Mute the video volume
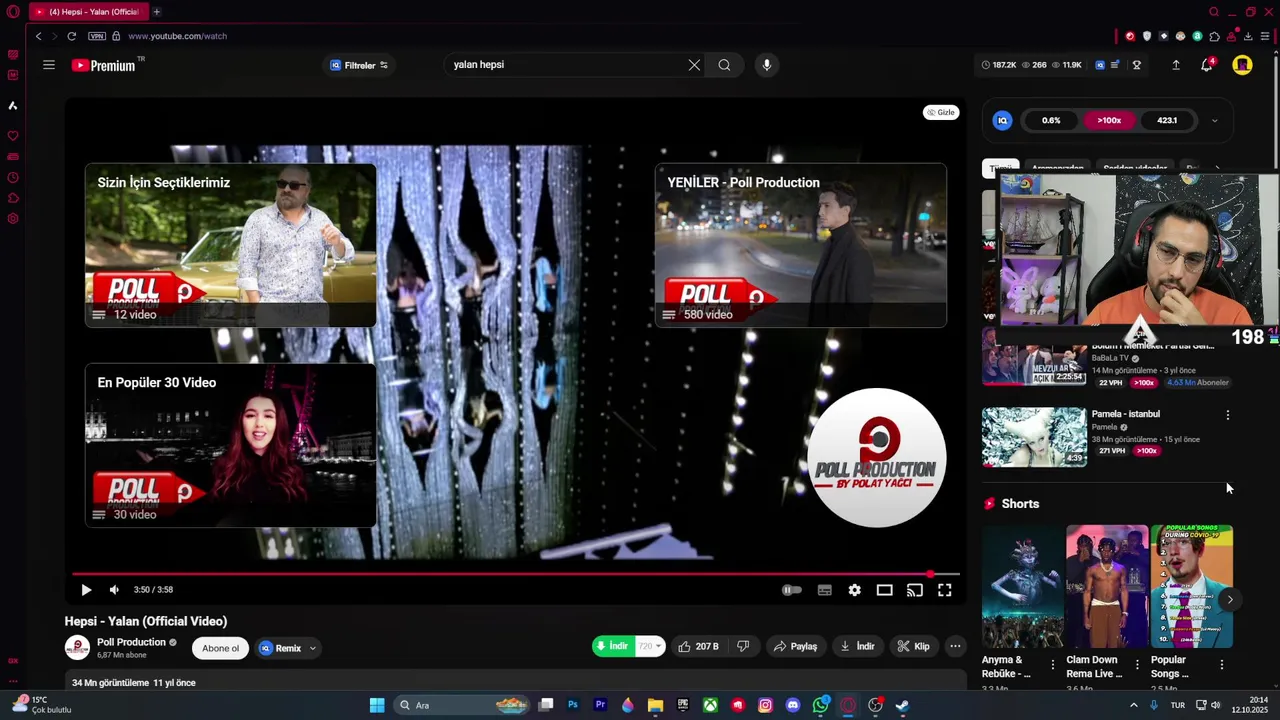 pyautogui.click(x=114, y=590)
